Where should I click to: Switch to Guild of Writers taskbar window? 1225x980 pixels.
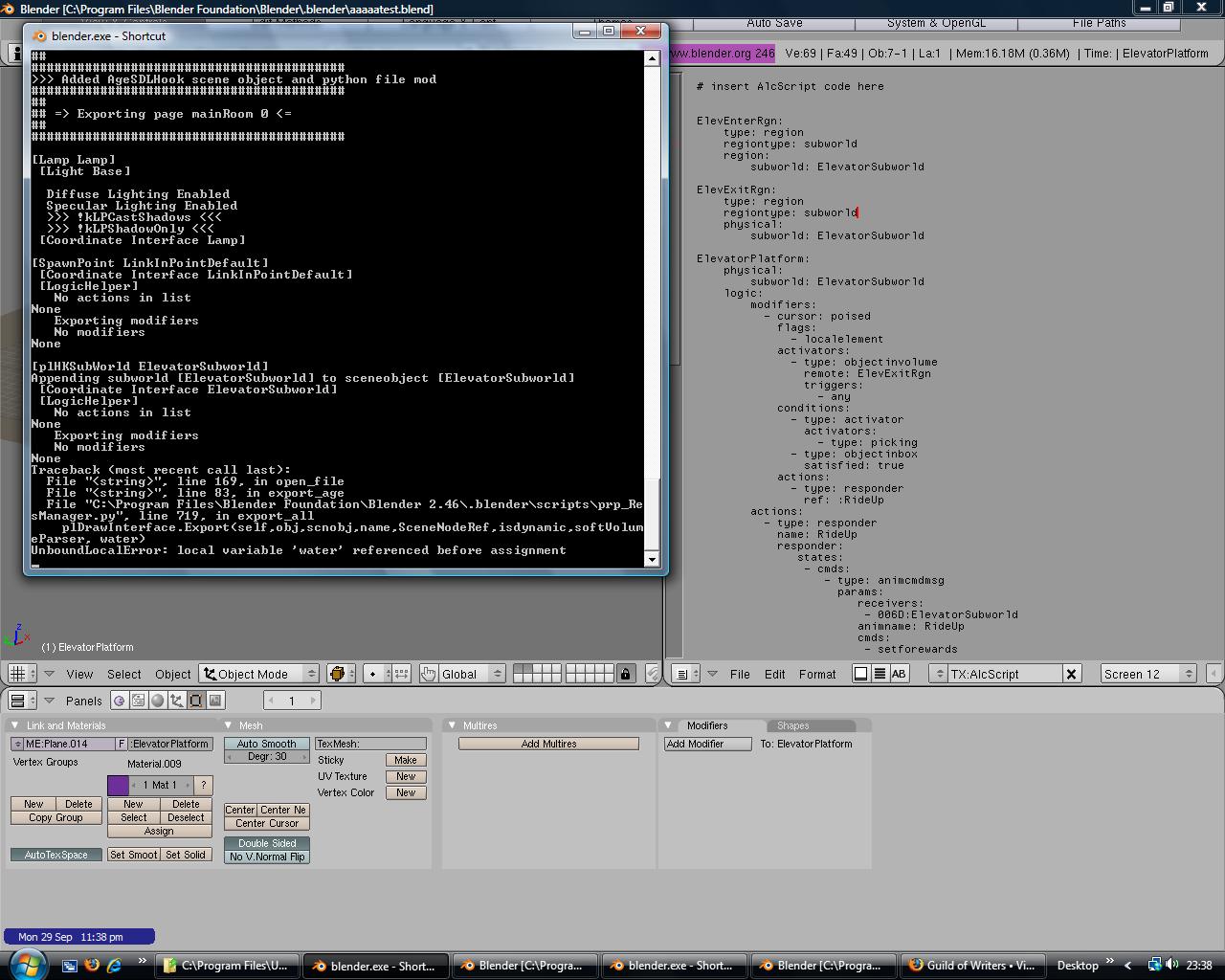[x=971, y=965]
